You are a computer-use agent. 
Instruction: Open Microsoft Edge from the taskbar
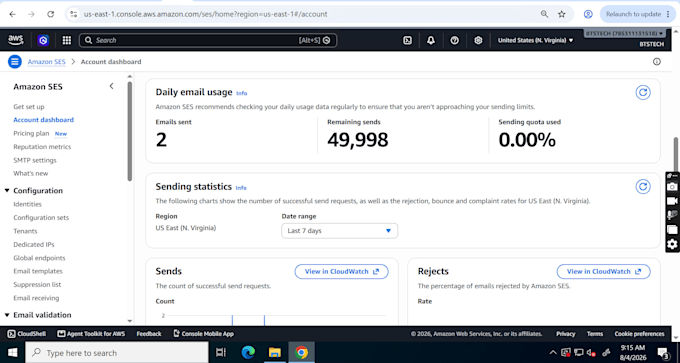[248, 353]
